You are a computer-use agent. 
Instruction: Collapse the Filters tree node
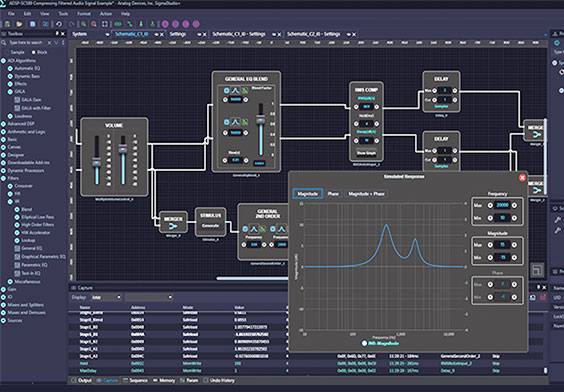(3, 178)
